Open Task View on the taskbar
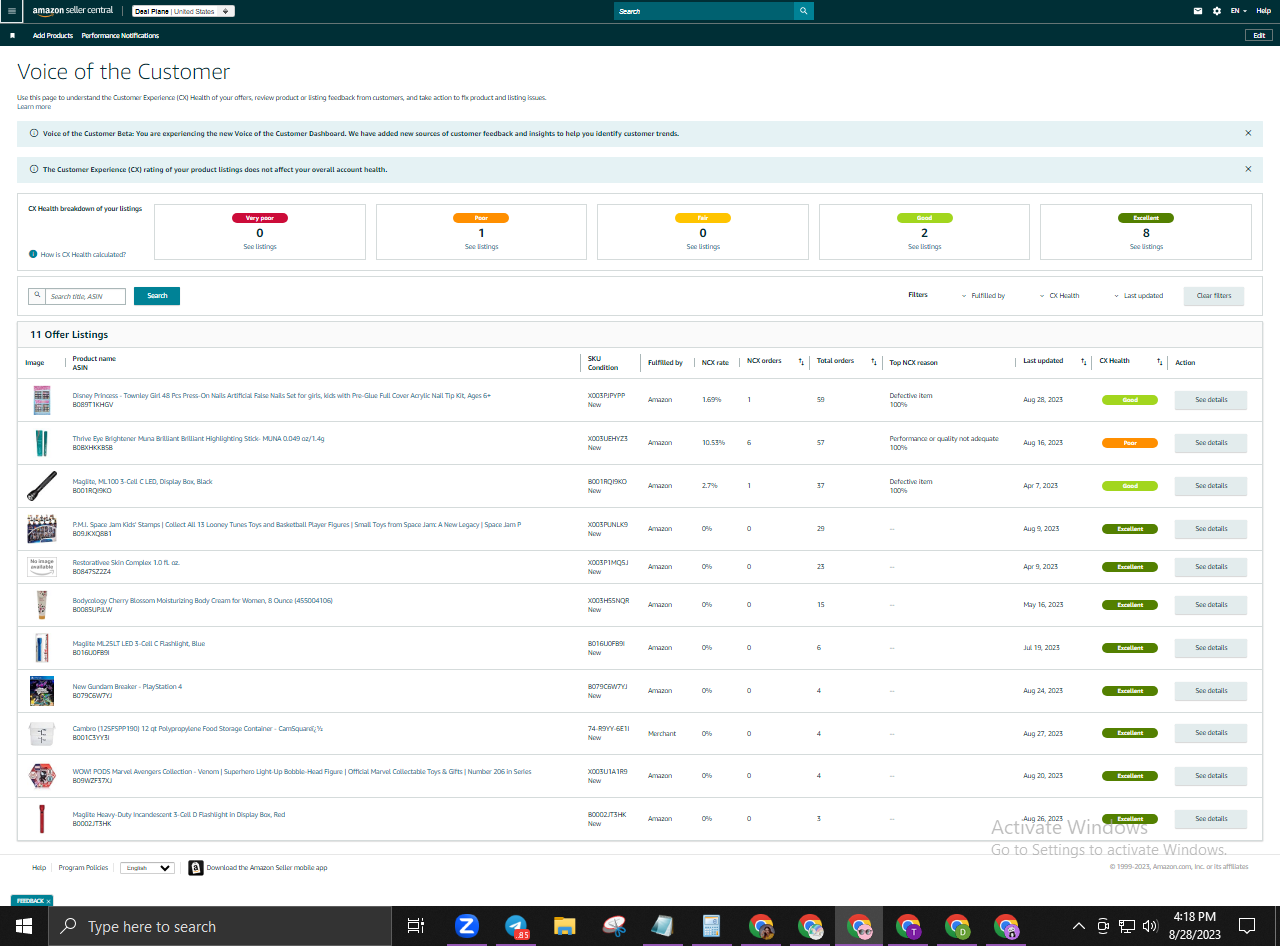The image size is (1280, 946). (416, 926)
